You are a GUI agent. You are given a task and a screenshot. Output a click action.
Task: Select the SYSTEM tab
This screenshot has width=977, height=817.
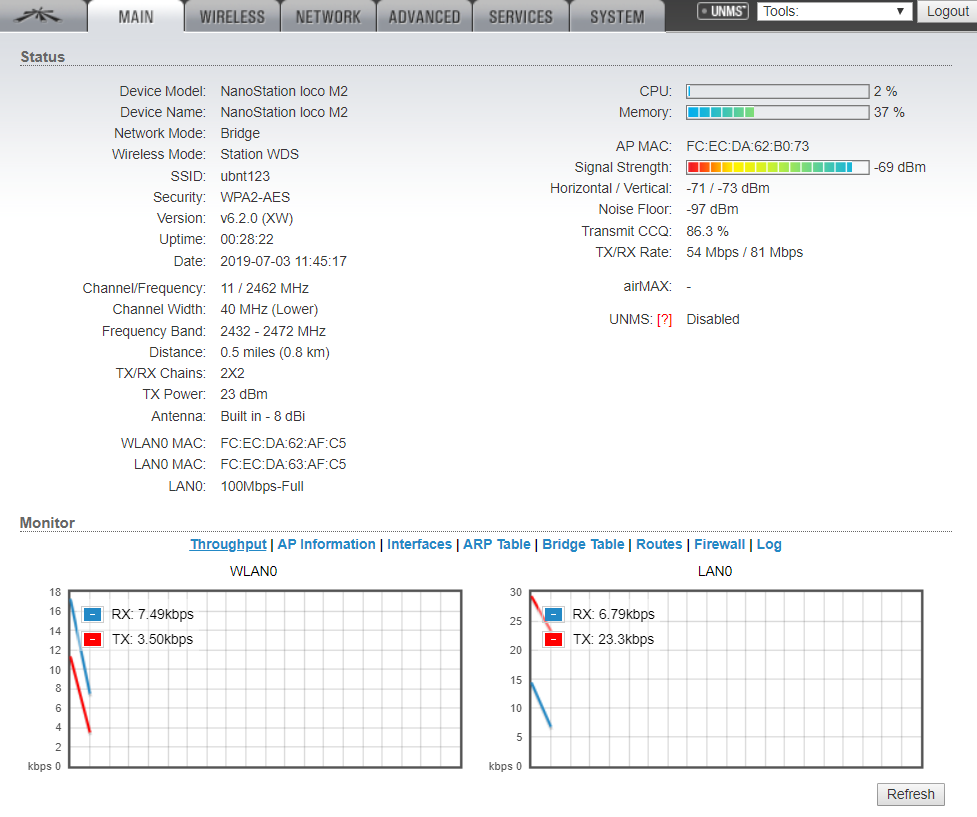coord(617,16)
